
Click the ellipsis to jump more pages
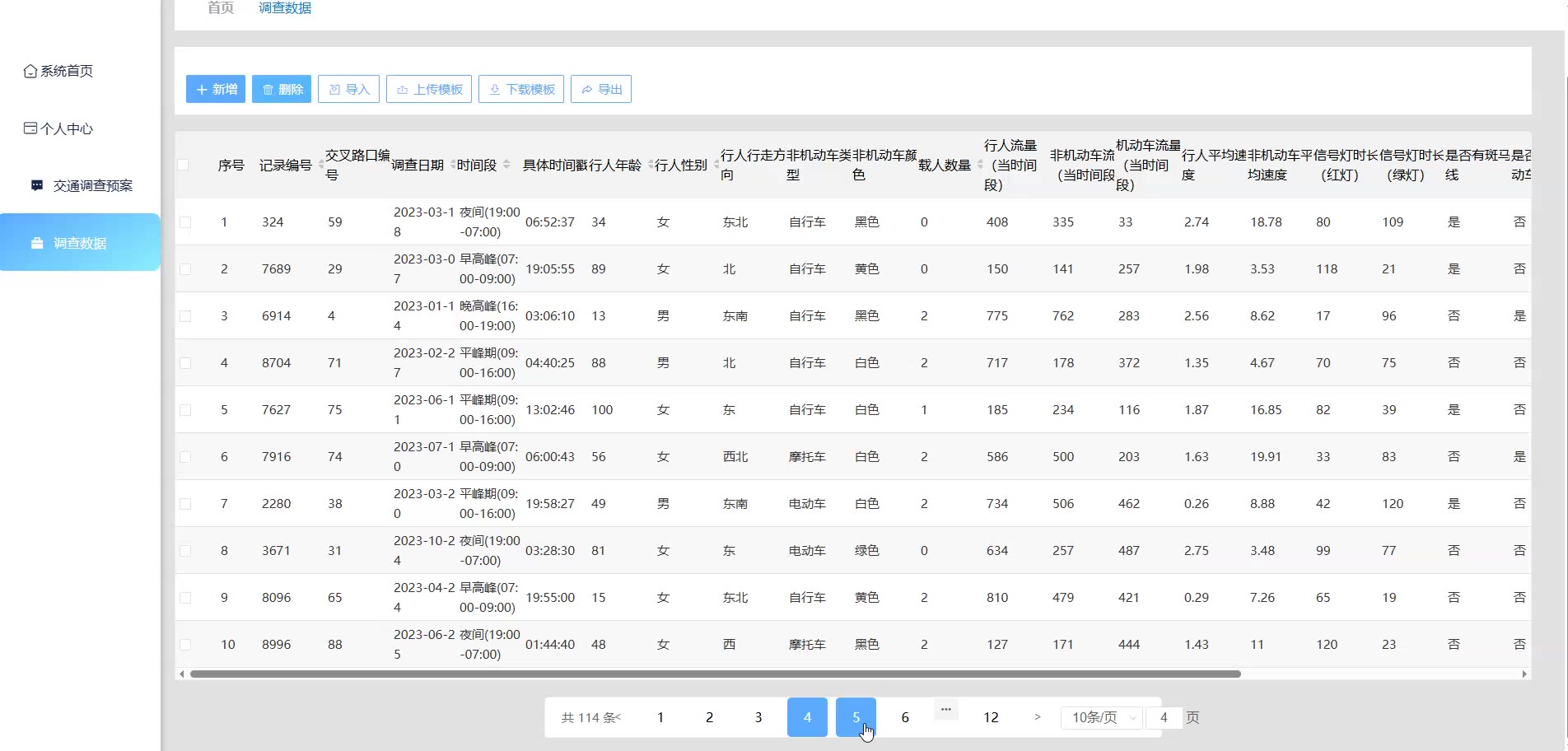tap(945, 709)
